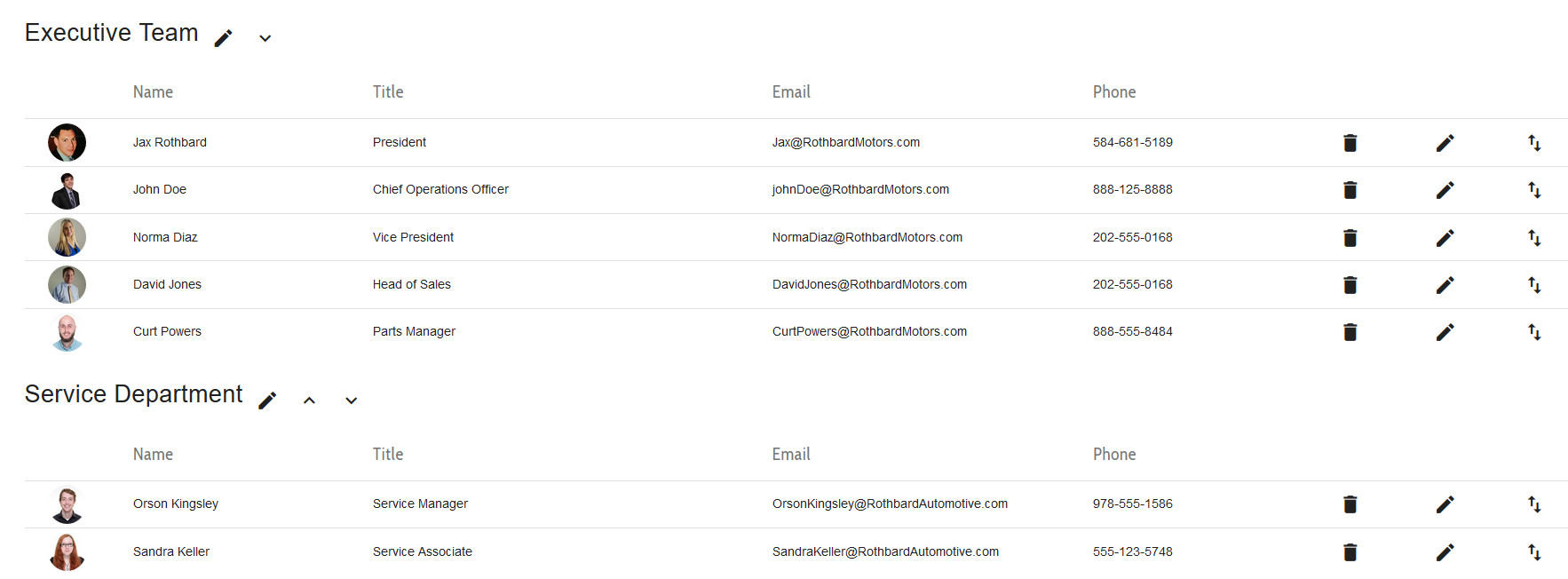Click OrsonKingsley@RothbardAutomotive.com email

[890, 504]
